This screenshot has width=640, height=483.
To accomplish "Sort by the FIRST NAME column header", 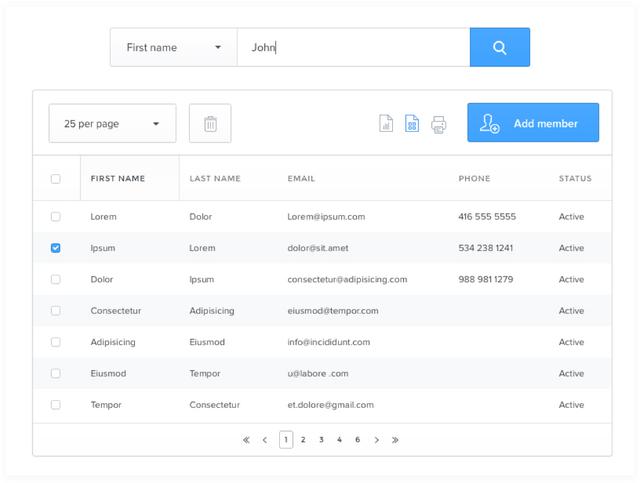I will [x=118, y=179].
